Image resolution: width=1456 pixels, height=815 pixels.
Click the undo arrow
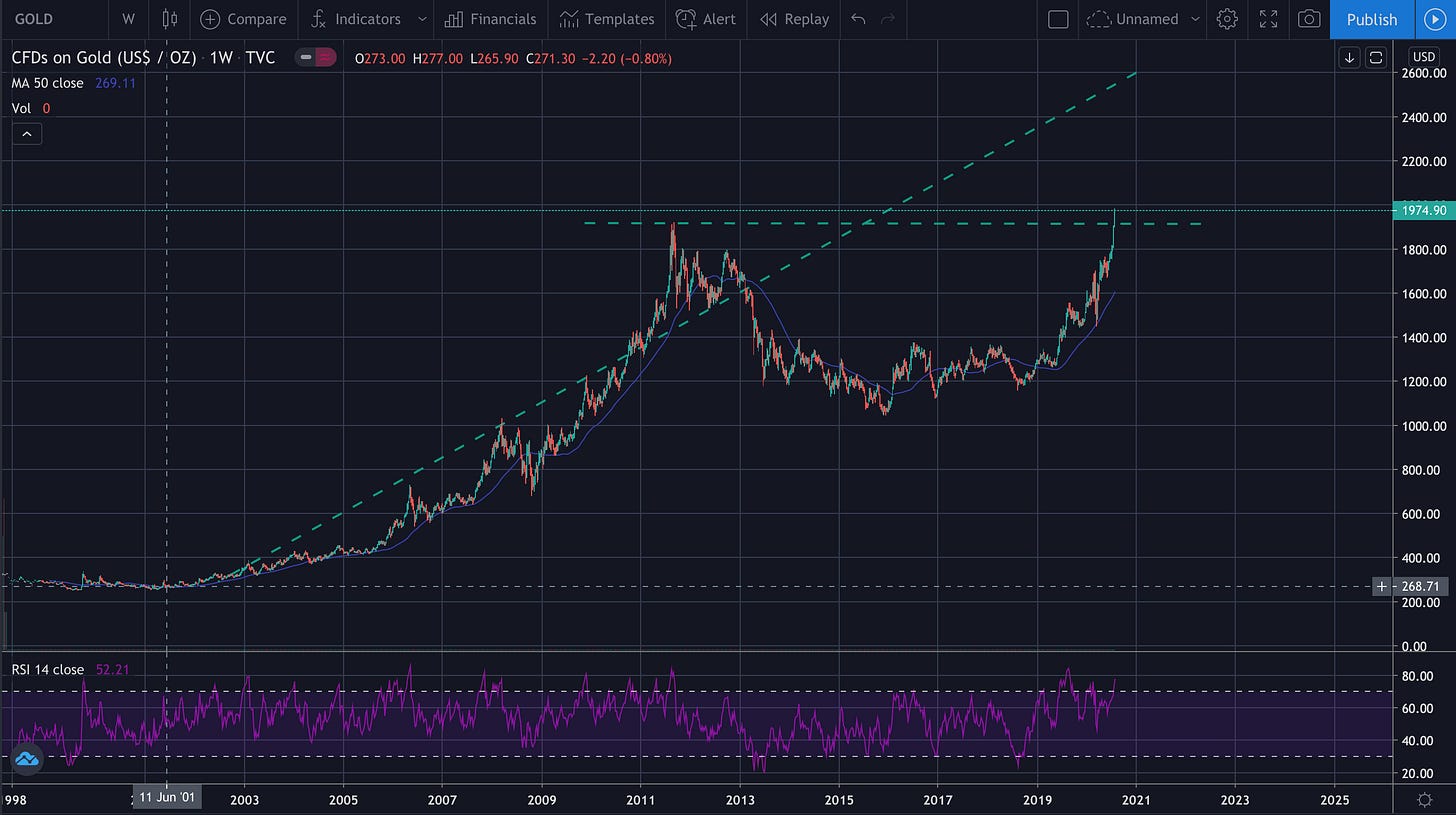858,19
